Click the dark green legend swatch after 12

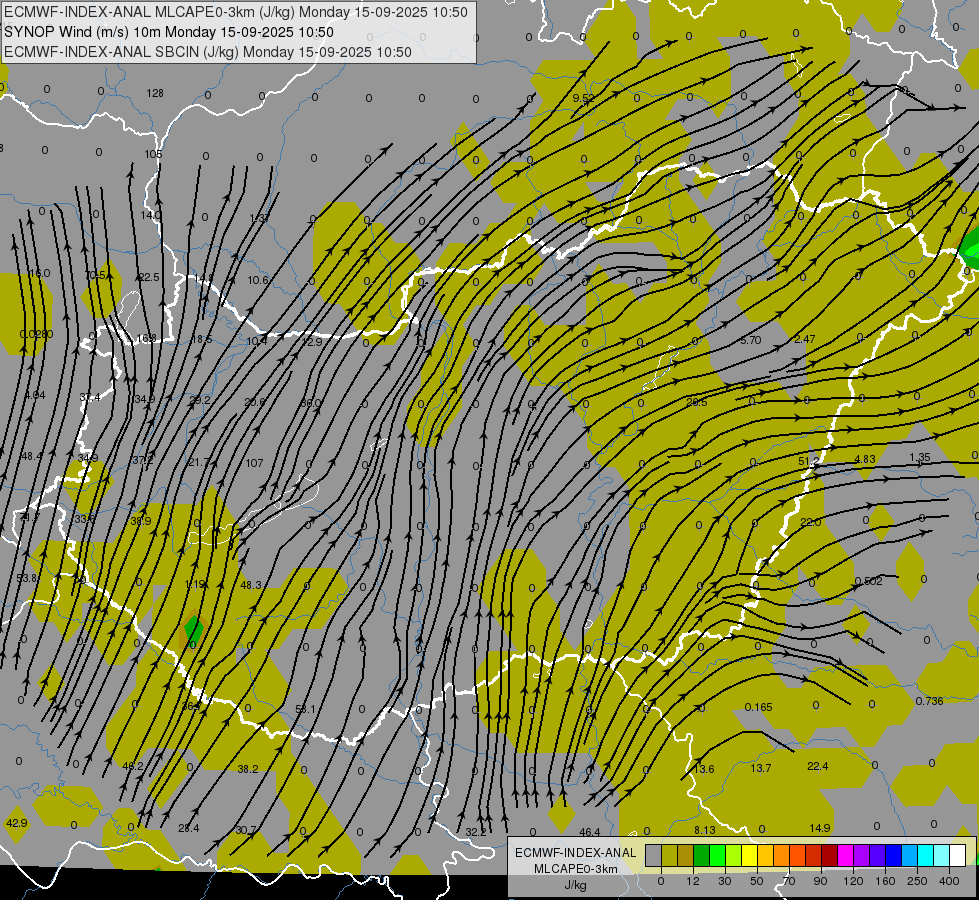click(x=701, y=855)
